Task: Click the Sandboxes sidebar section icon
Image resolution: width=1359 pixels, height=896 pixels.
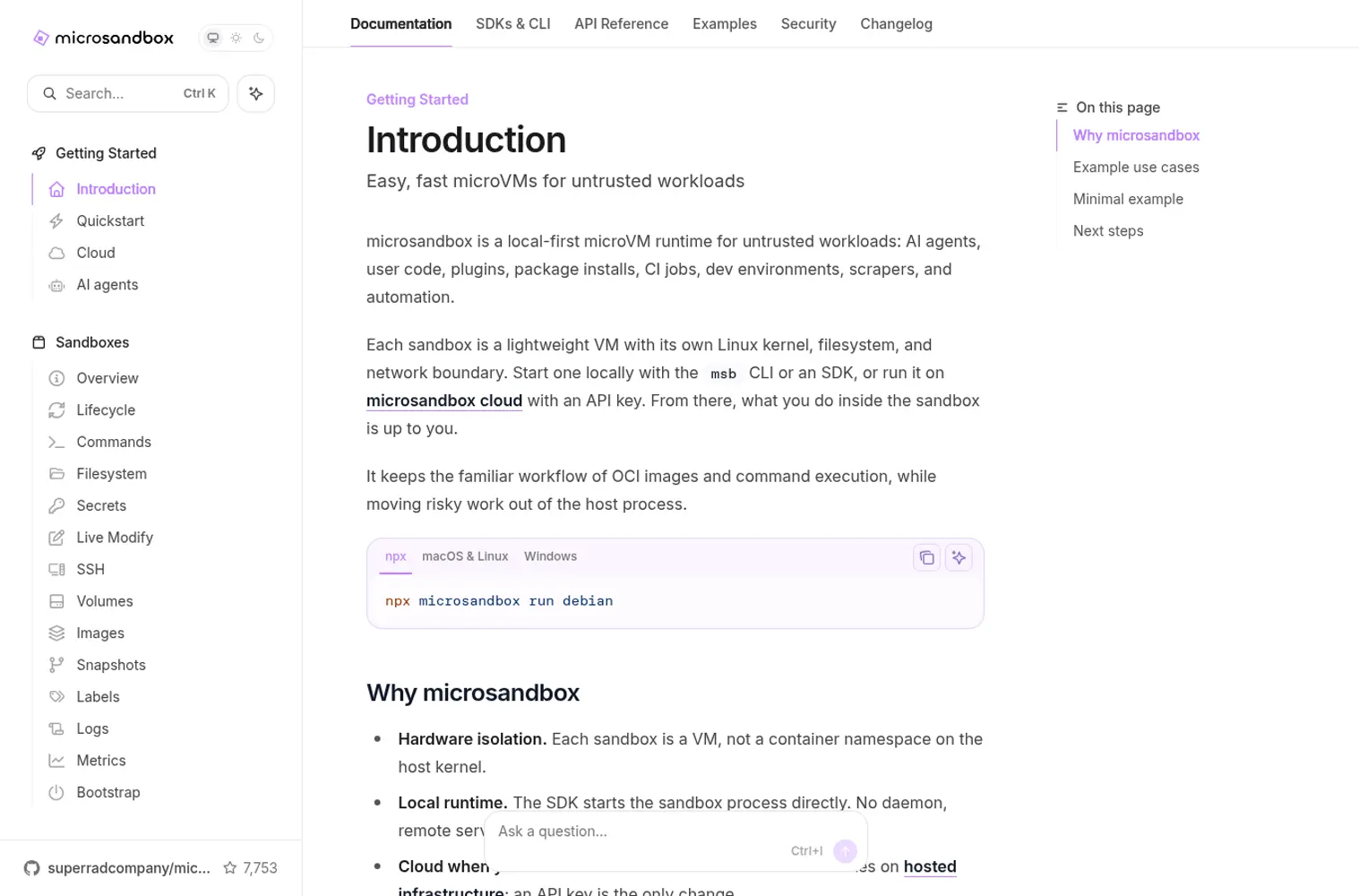Action: [x=39, y=342]
